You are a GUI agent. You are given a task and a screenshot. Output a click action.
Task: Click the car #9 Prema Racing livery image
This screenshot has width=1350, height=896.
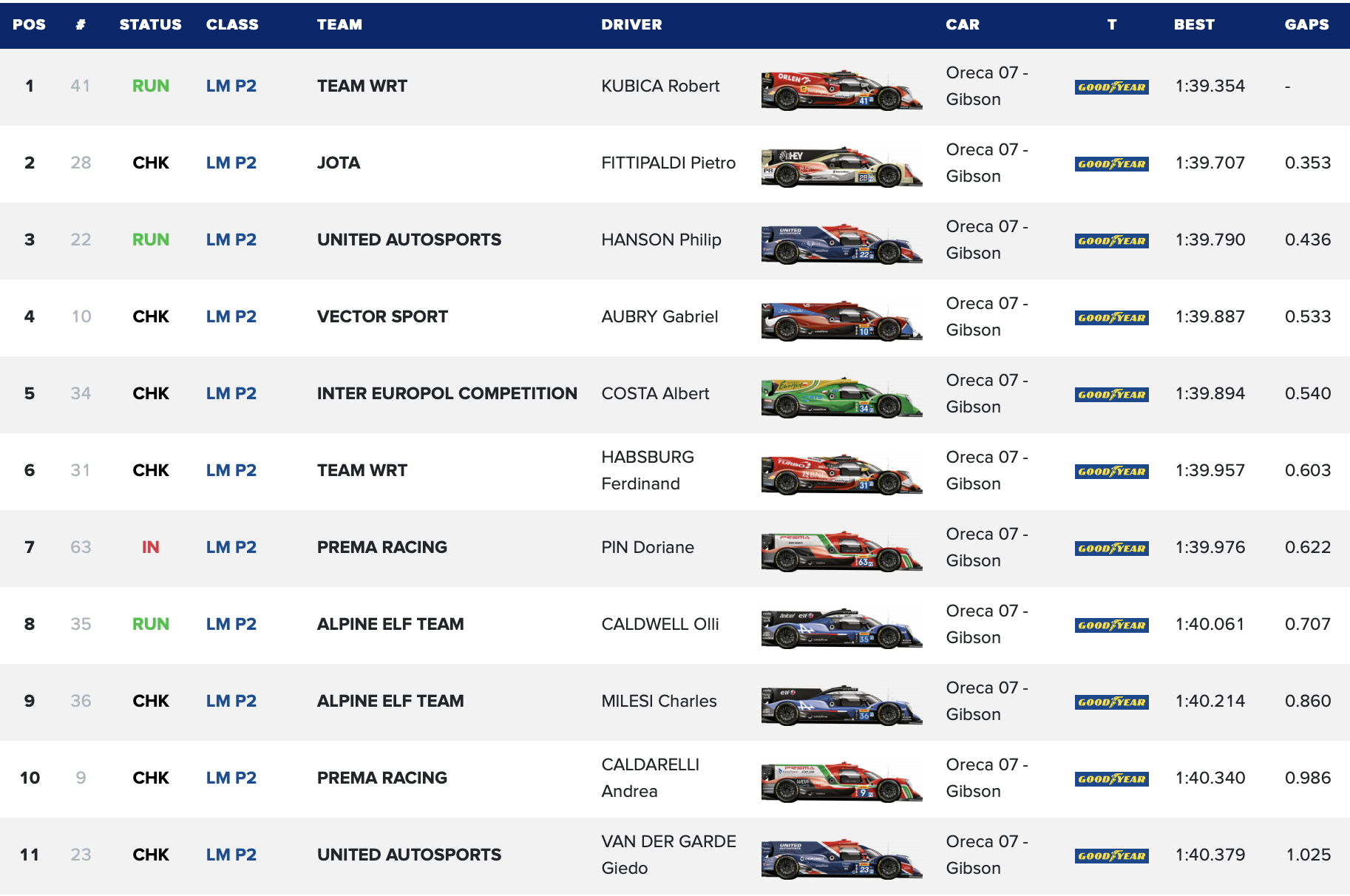[x=841, y=782]
